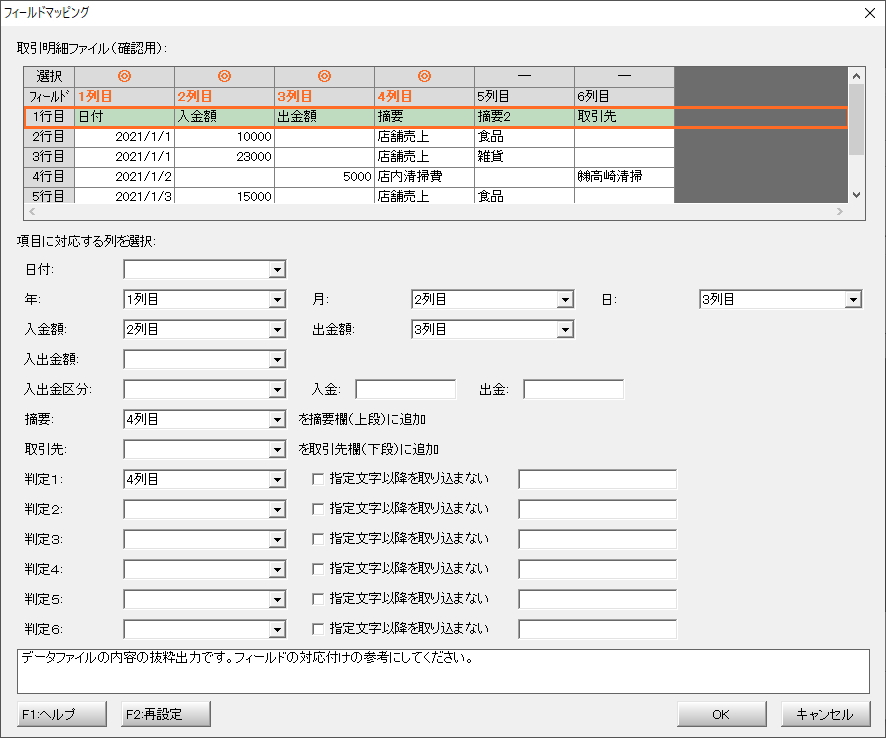Toggle 判定3 指定文字以降を取り込まない checkbox

tap(318, 539)
